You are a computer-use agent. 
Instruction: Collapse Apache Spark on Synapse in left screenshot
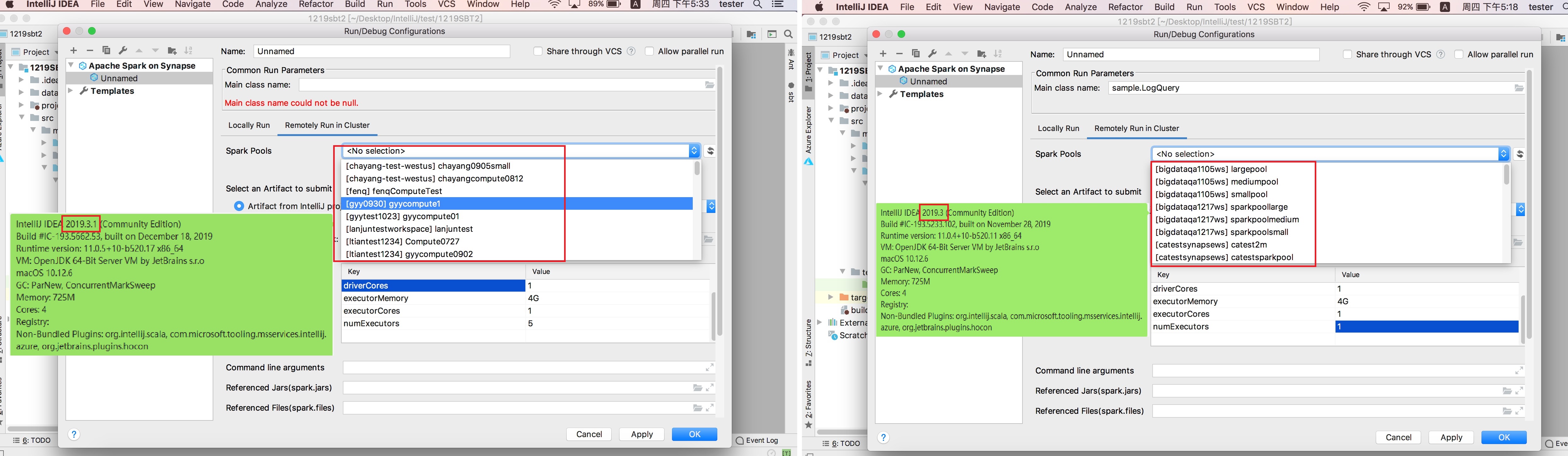[72, 65]
